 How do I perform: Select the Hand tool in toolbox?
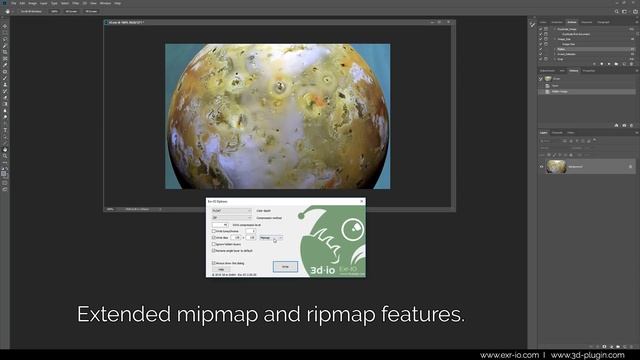tap(5, 150)
